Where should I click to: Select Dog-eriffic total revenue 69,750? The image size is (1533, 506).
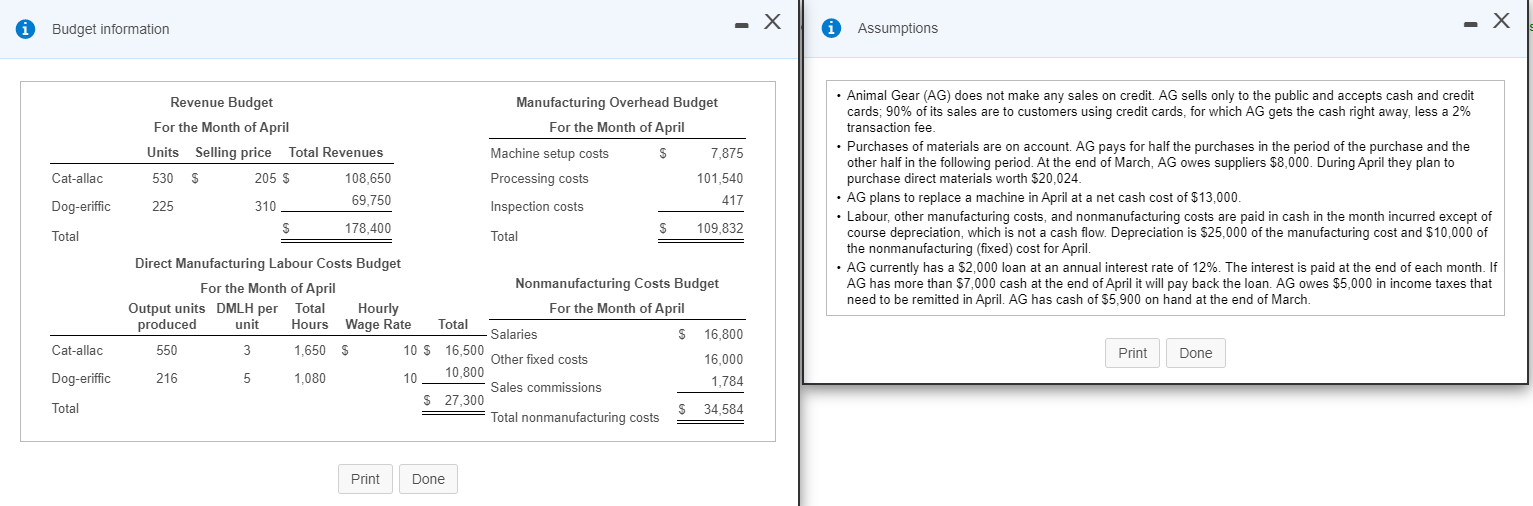click(x=372, y=200)
